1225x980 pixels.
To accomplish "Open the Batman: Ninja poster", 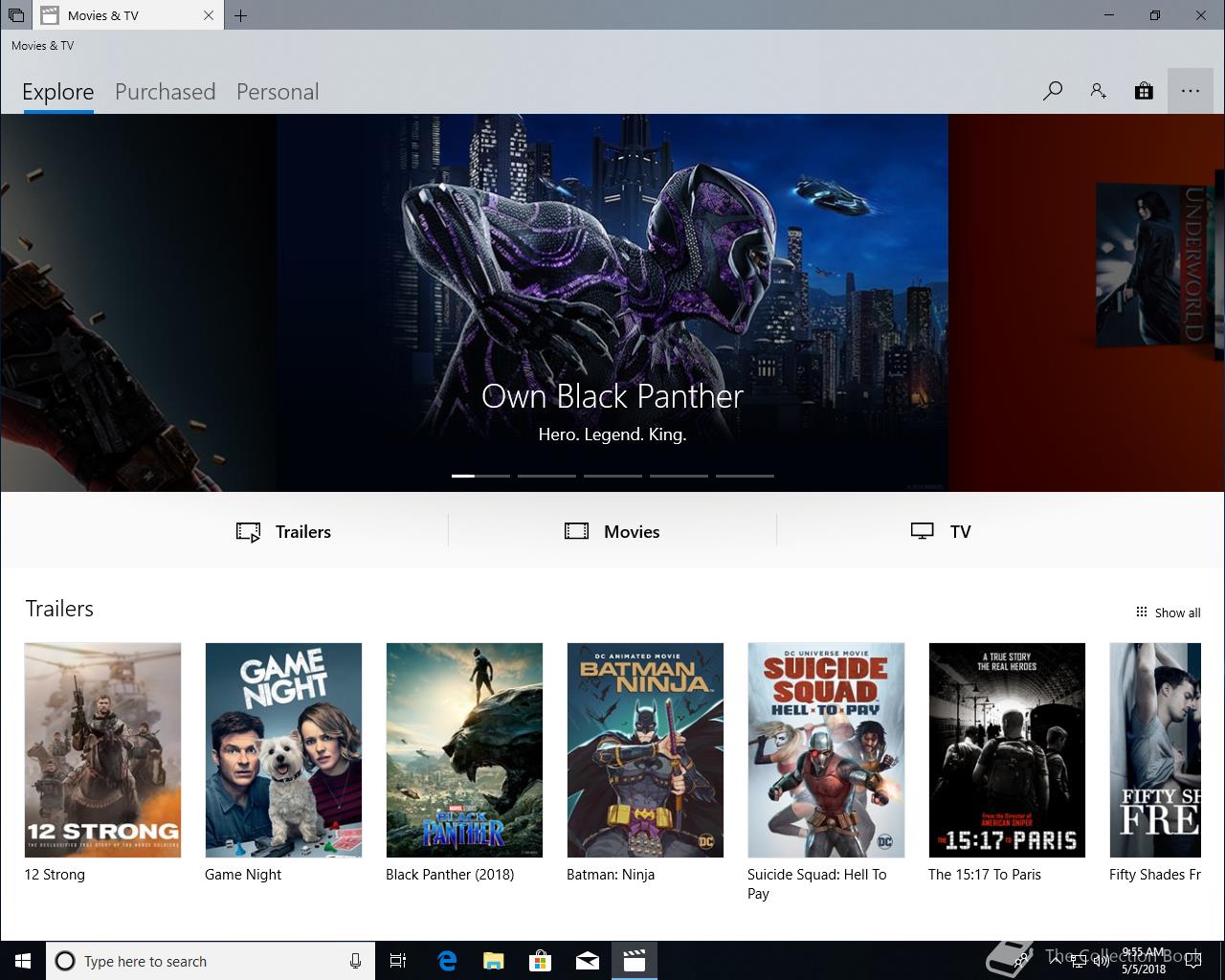I will pos(645,750).
